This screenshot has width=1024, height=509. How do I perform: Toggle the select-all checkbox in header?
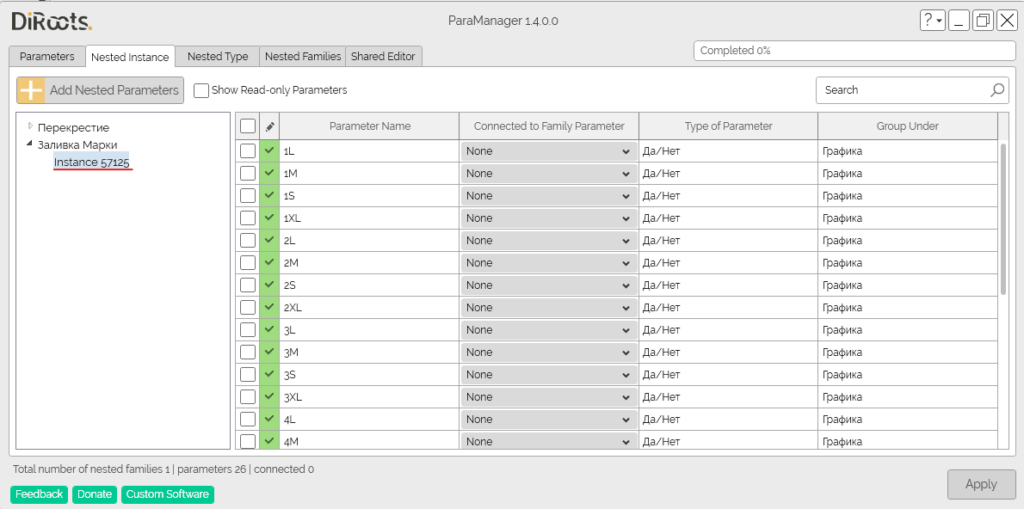tap(248, 127)
